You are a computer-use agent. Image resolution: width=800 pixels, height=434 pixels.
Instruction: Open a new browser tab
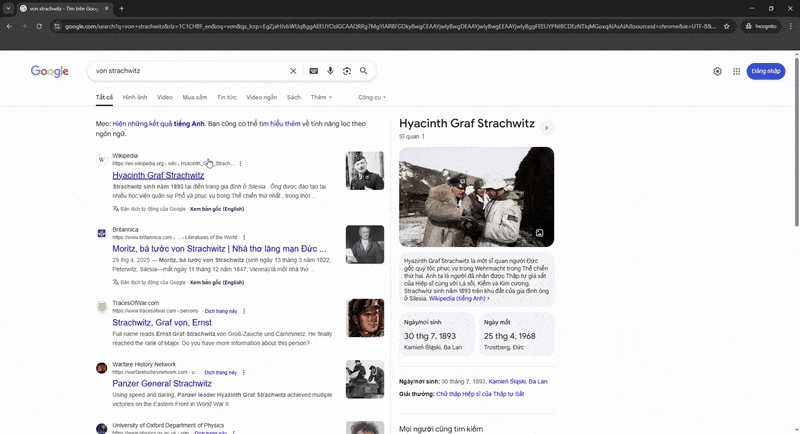point(121,8)
